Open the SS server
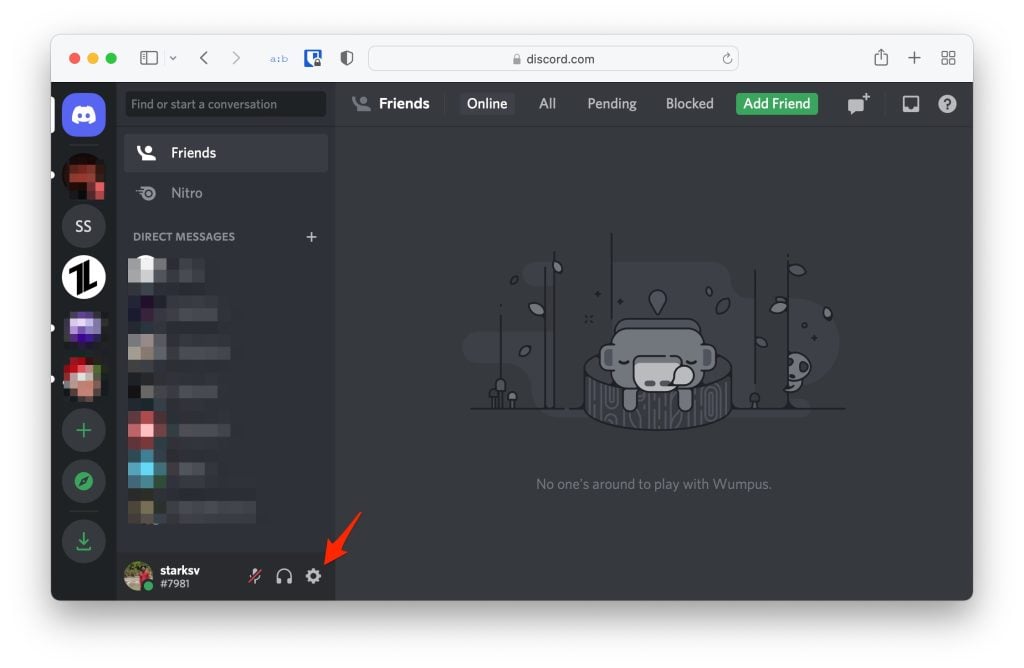Viewport: 1024px width, 668px height. pyautogui.click(x=84, y=226)
